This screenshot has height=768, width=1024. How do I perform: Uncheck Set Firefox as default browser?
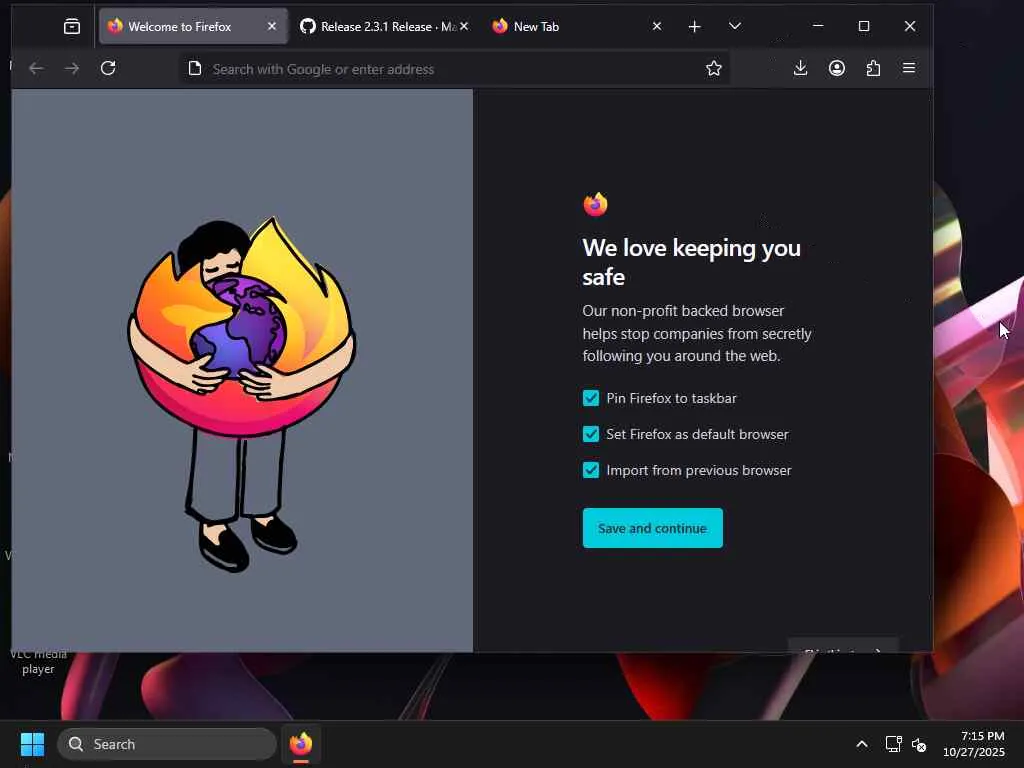(x=590, y=434)
